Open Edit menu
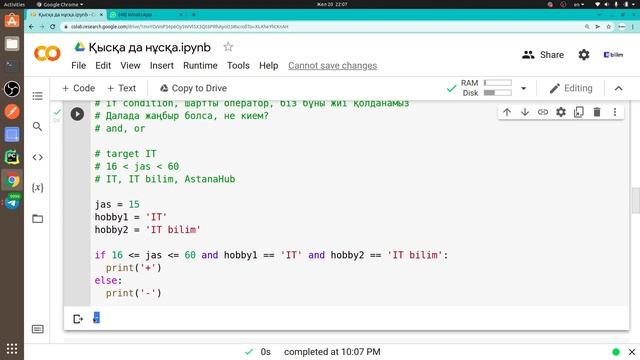Viewport: 640px width, 360px height. coord(103,66)
